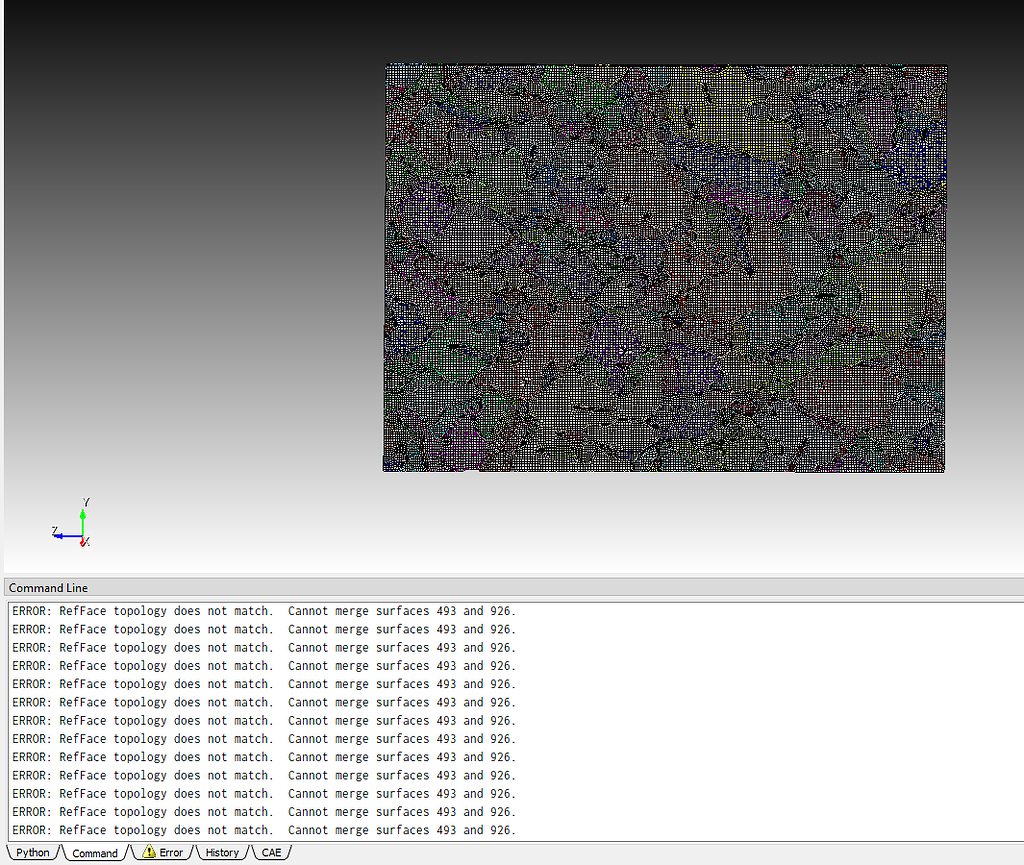Viewport: 1024px width, 865px height.
Task: Open the Error tab with warning icon
Action: 163,853
